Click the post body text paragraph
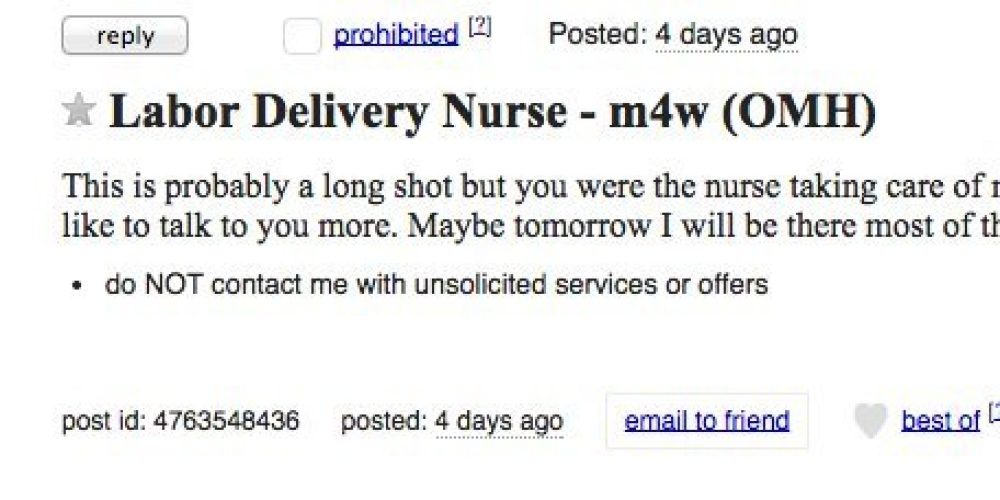 (x=531, y=207)
